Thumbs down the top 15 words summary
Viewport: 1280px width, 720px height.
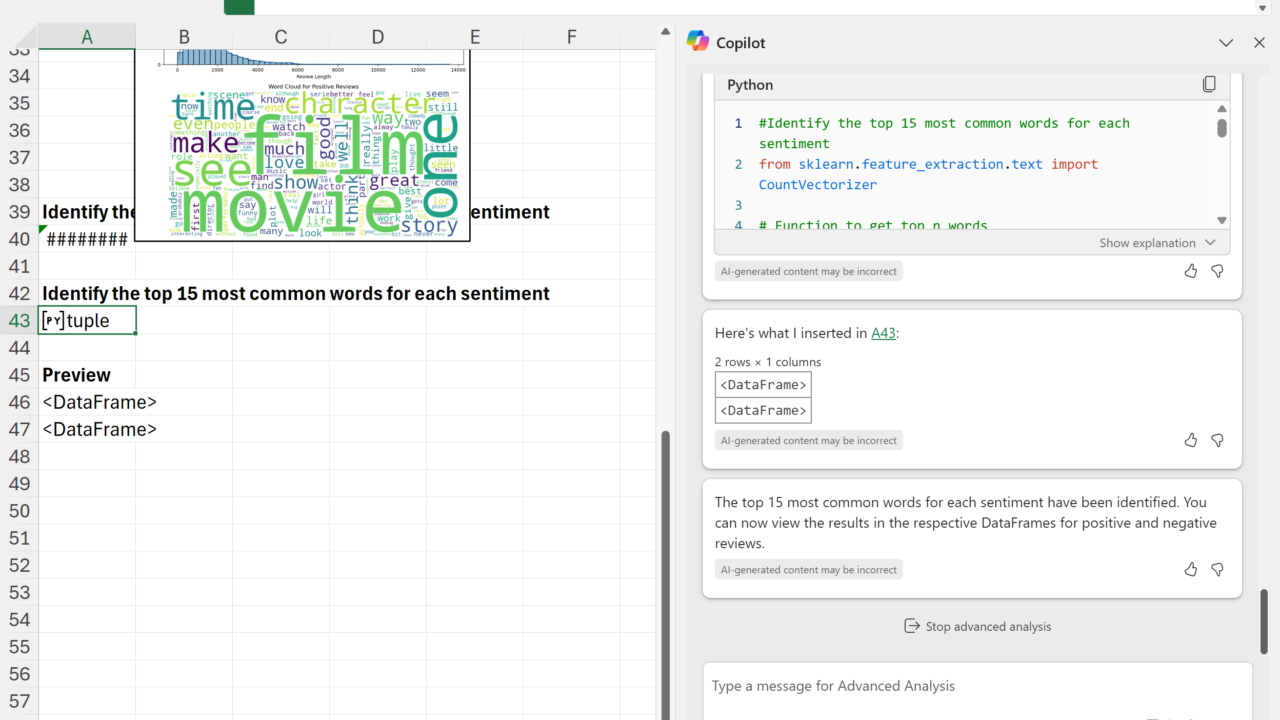click(x=1217, y=569)
